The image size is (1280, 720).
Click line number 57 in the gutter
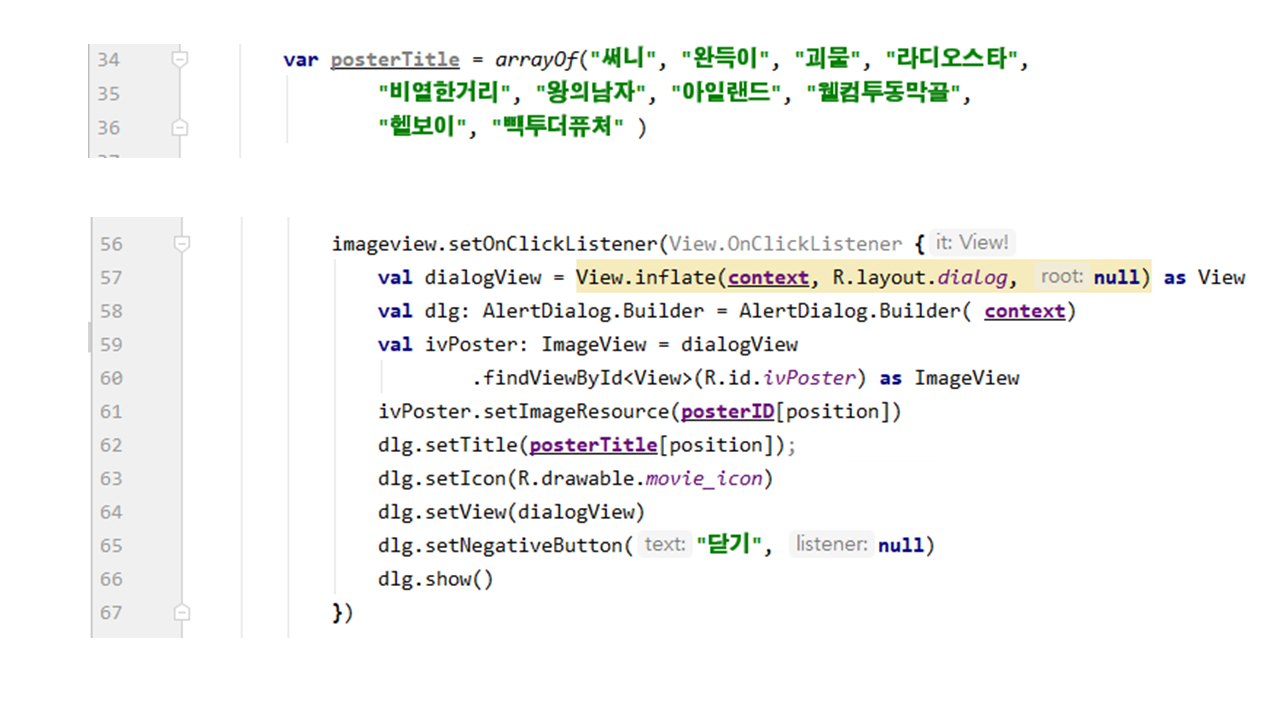tap(110, 277)
